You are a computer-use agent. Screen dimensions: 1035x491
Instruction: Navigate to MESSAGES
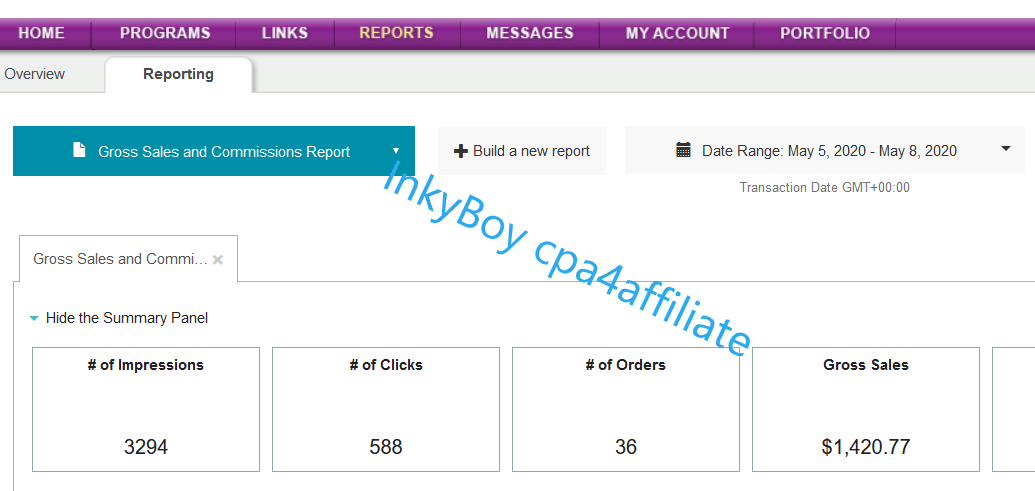530,33
